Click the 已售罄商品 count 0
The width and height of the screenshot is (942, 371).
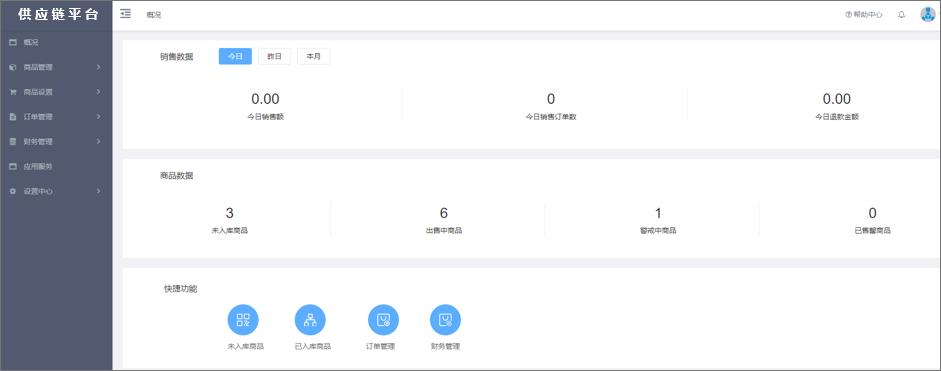coord(872,213)
